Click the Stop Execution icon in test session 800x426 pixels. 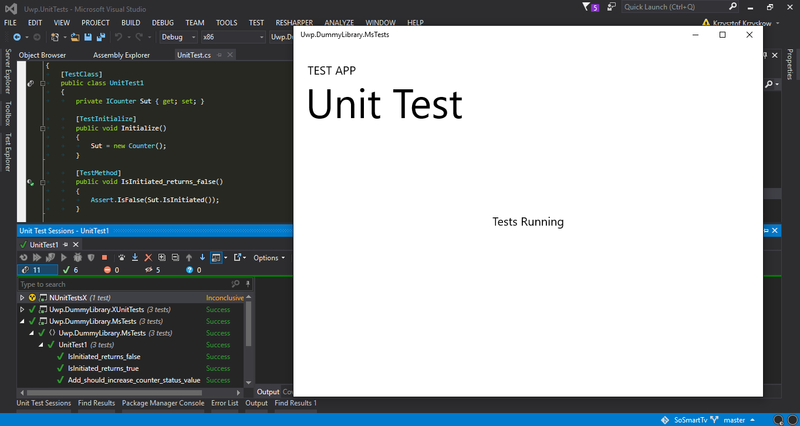104,257
